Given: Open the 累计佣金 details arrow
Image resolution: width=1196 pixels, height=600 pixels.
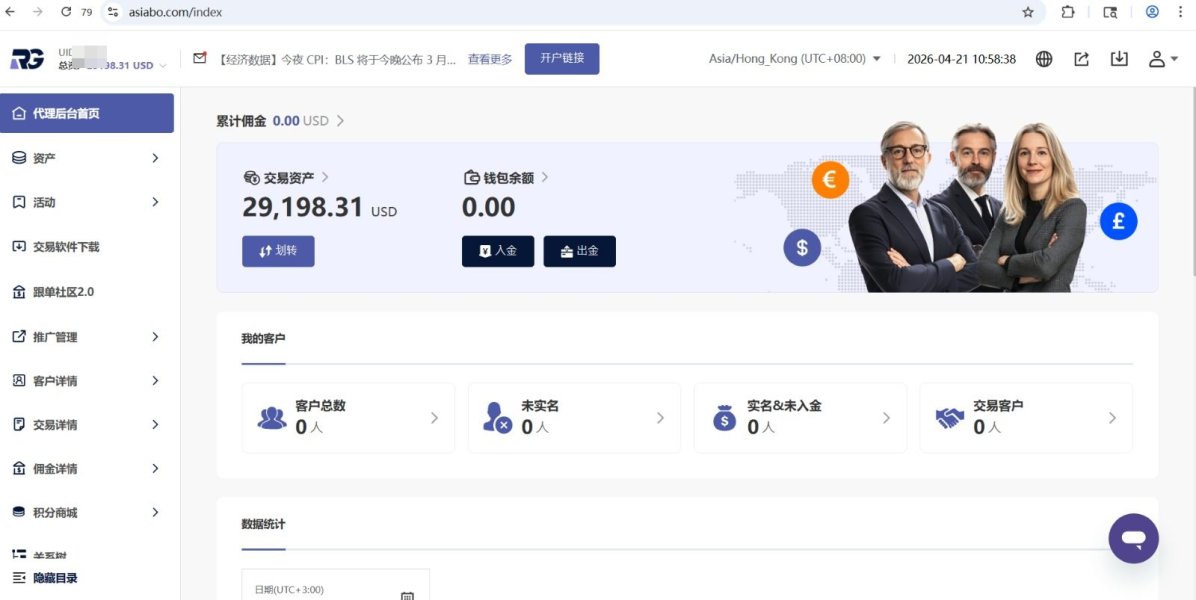Looking at the screenshot, I should [340, 120].
